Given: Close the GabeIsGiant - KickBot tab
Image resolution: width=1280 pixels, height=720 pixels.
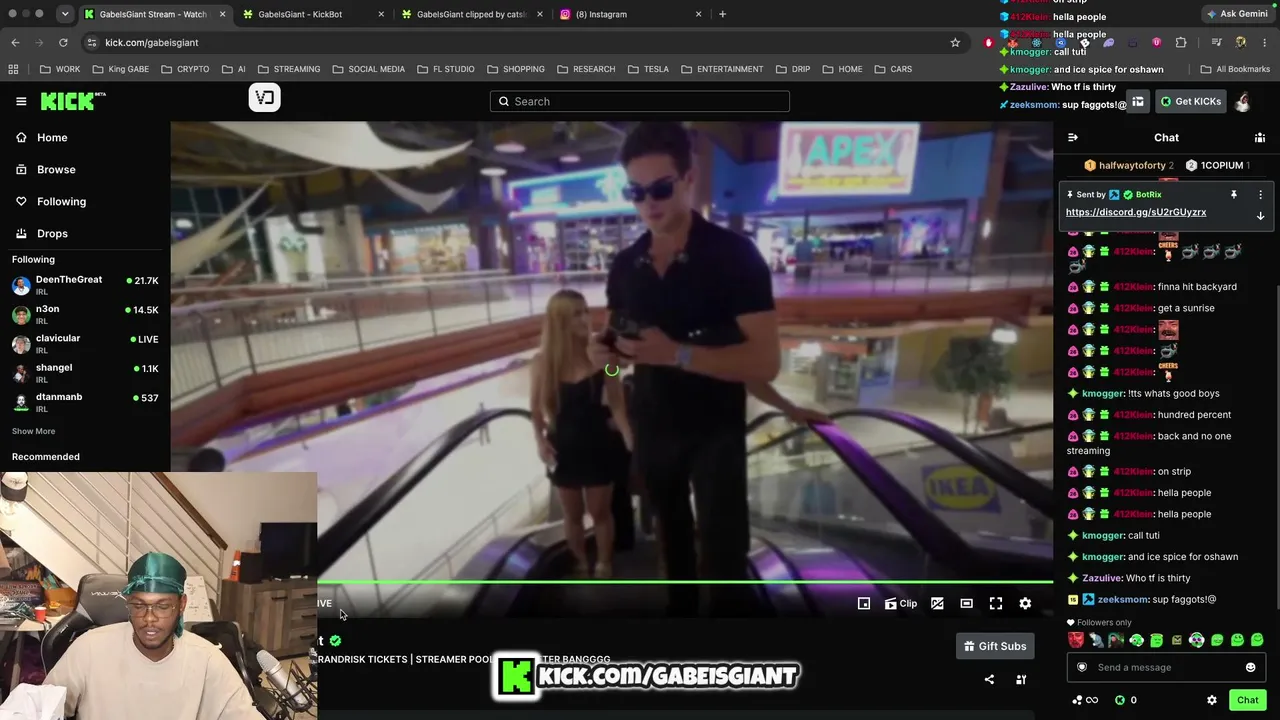Looking at the screenshot, I should coord(381,14).
